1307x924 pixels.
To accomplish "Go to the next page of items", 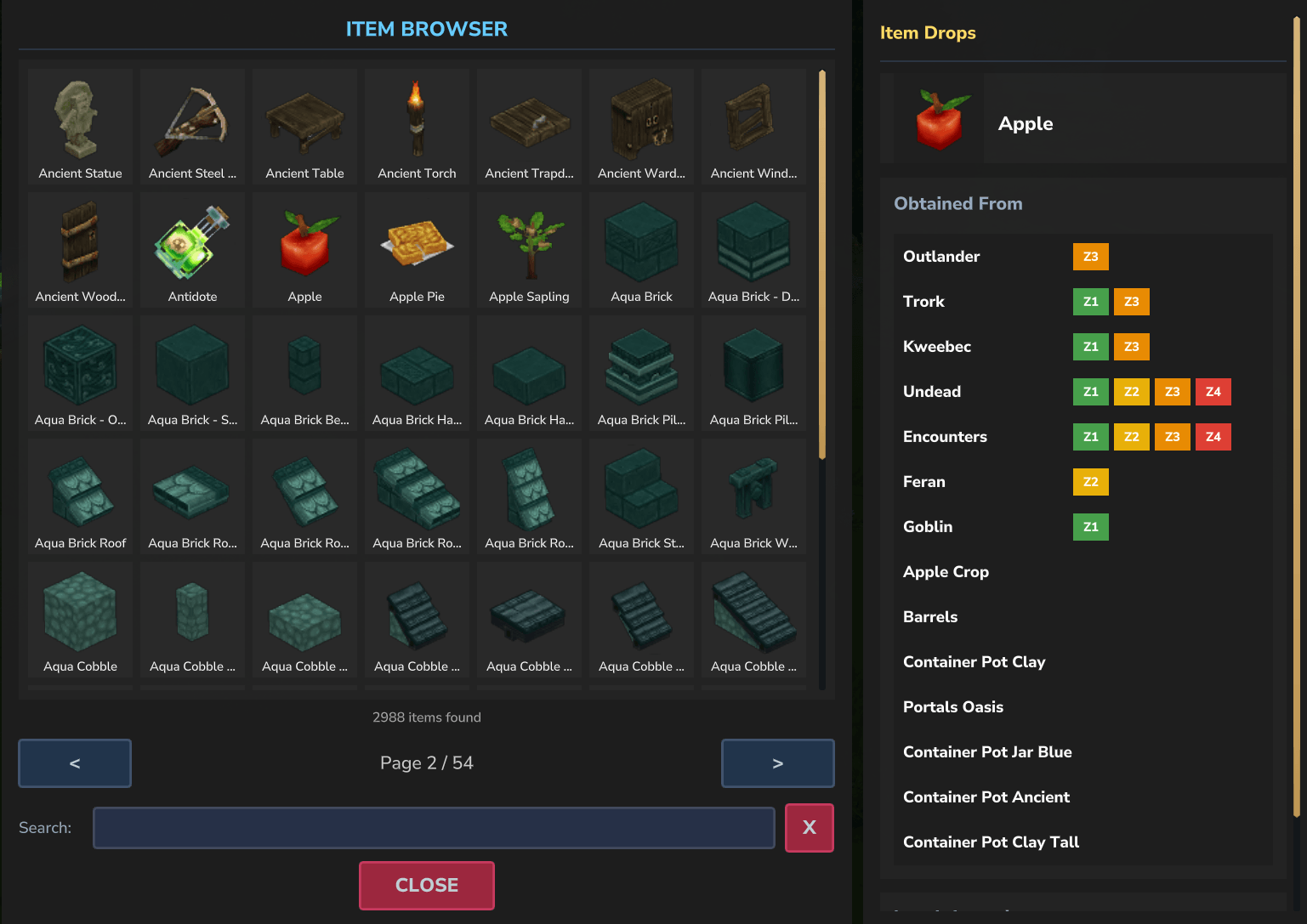I will (777, 762).
